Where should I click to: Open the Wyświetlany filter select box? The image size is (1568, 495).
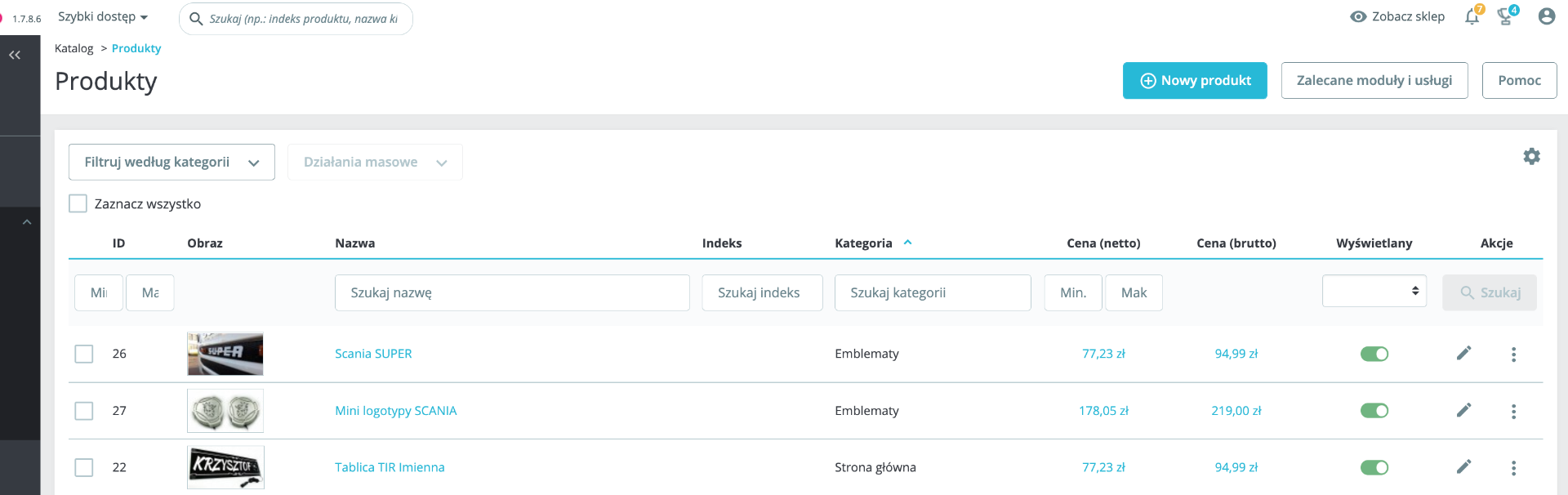coord(1374,292)
